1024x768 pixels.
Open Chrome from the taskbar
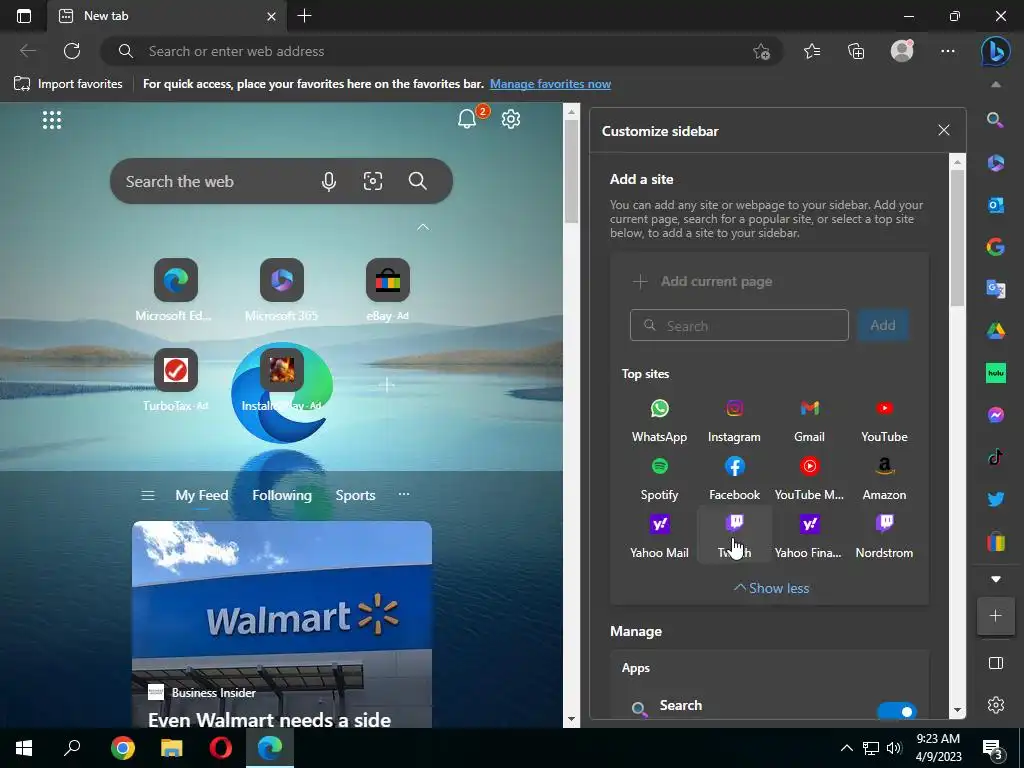122,748
